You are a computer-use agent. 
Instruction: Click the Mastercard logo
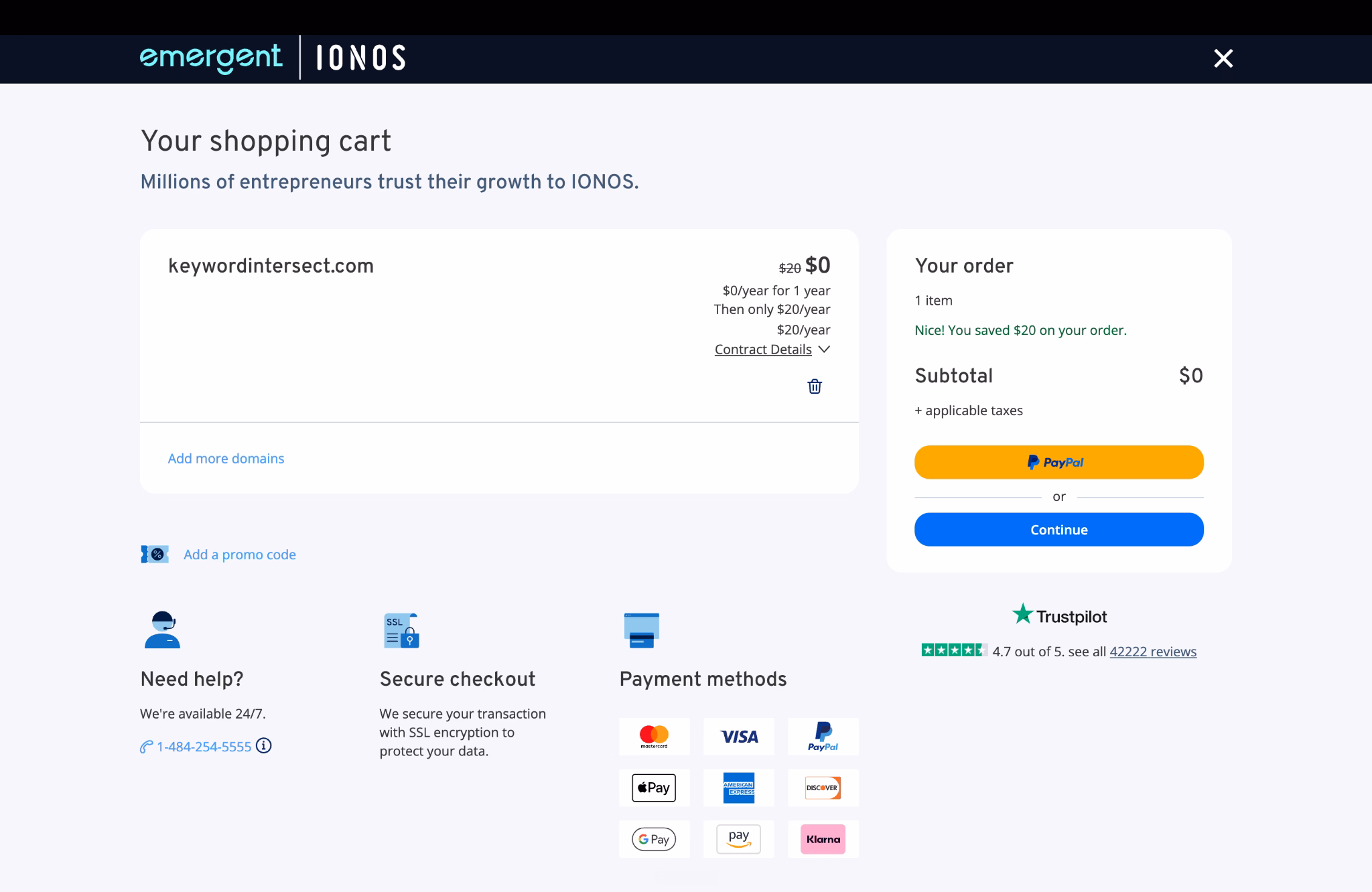pyautogui.click(x=654, y=737)
